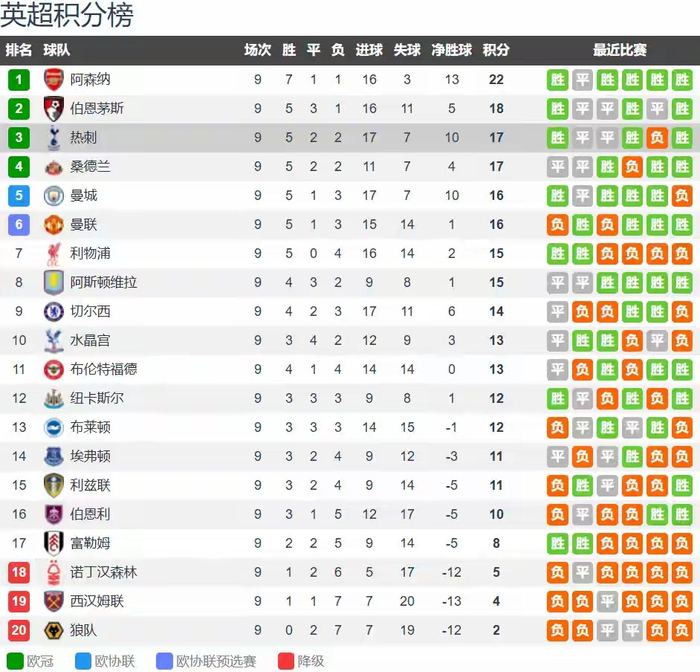Screen dimensions: 700x672
Task: Select the 阿斯顿维拉 team name
Action: pyautogui.click(x=104, y=283)
